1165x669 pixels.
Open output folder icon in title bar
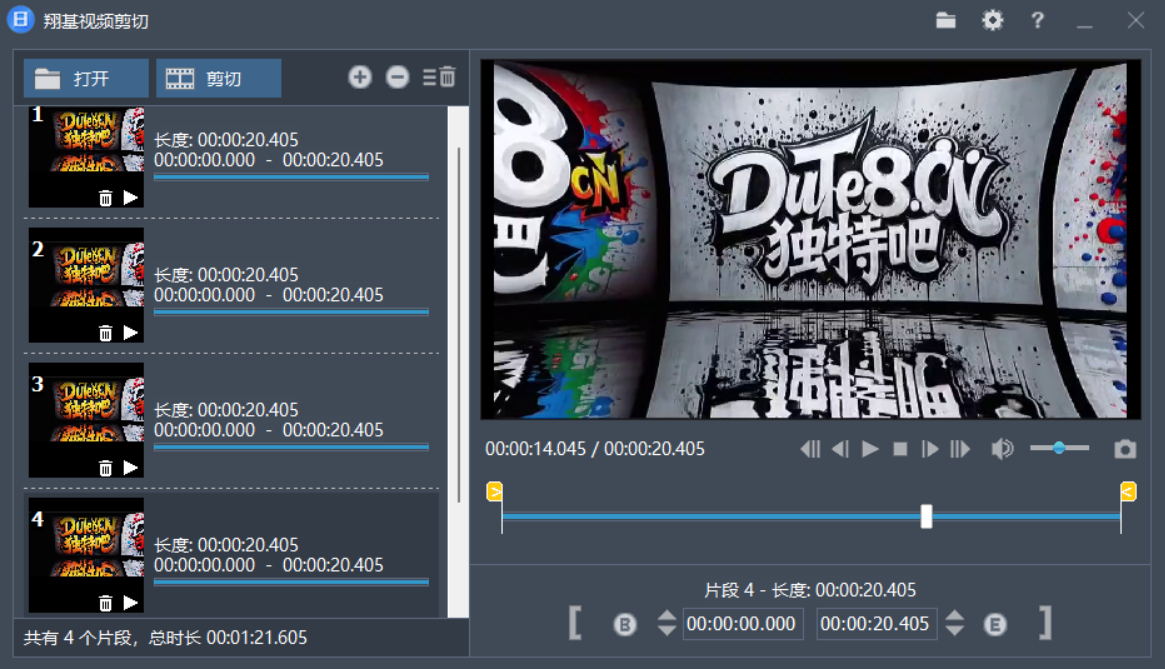pos(946,20)
